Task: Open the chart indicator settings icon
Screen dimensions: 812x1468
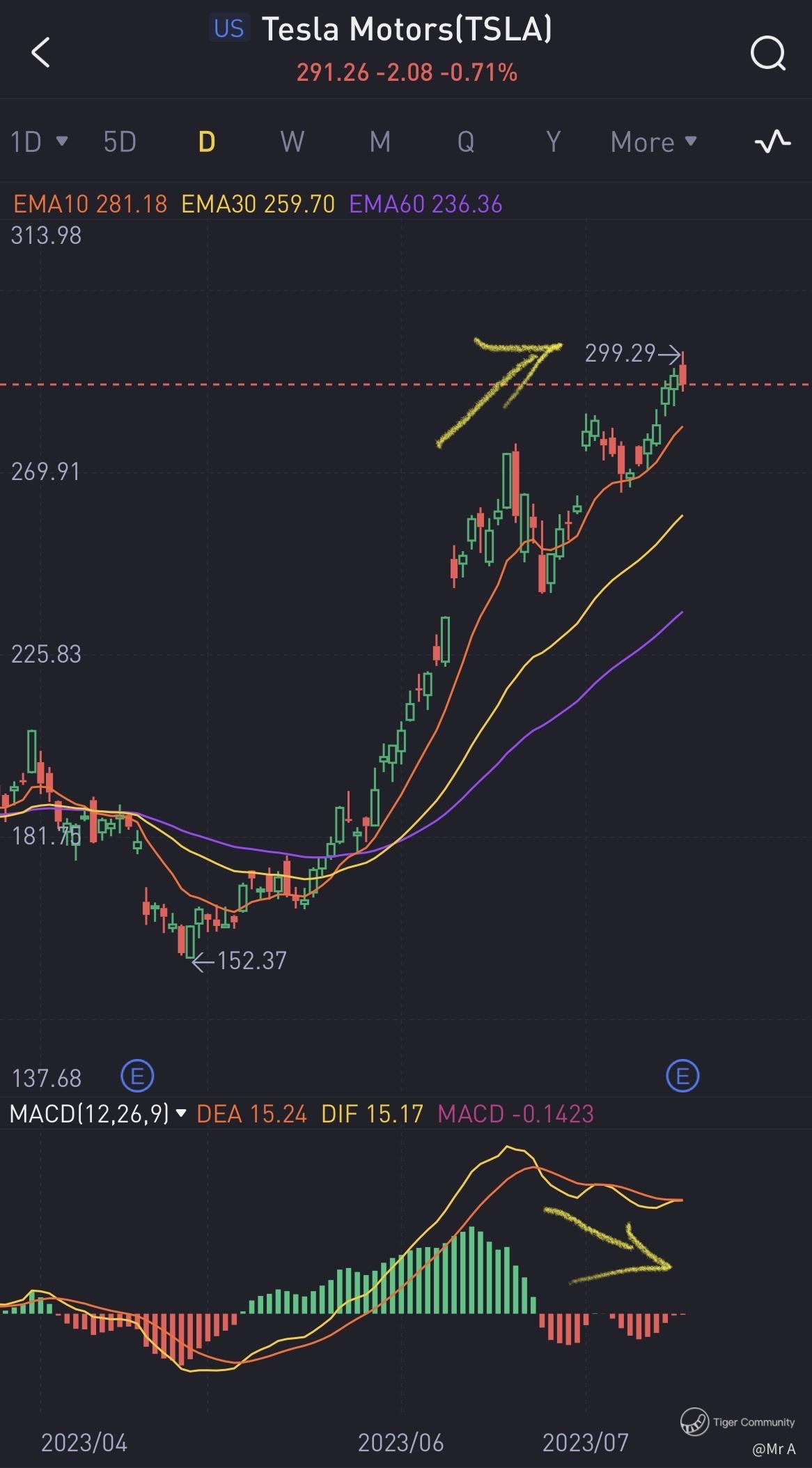Action: (773, 142)
